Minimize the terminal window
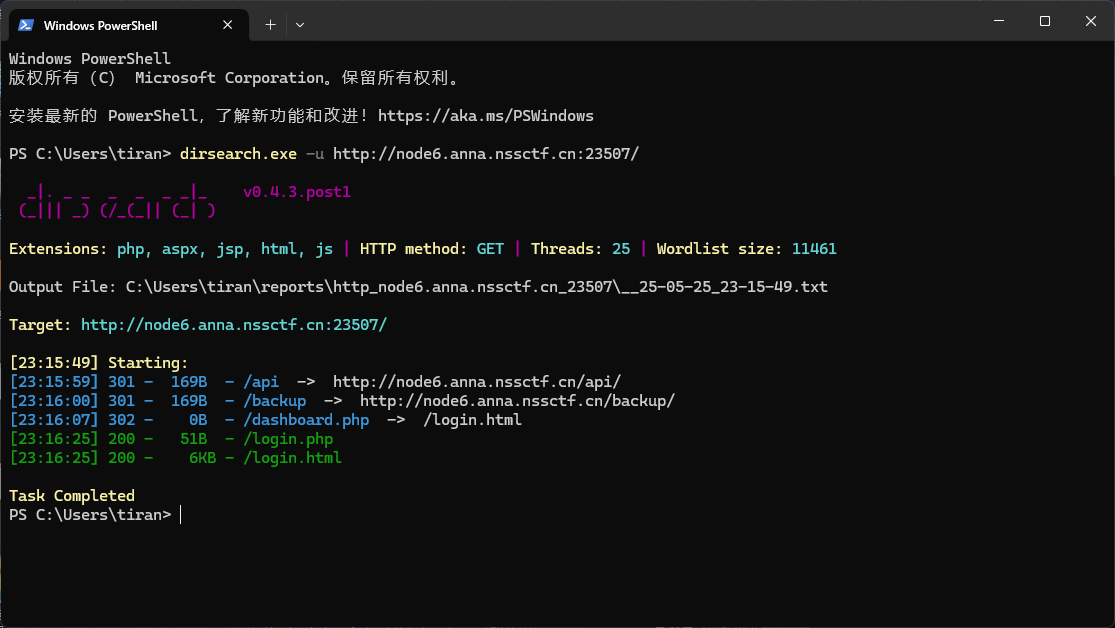Viewport: 1115px width, 628px height. coord(998,22)
